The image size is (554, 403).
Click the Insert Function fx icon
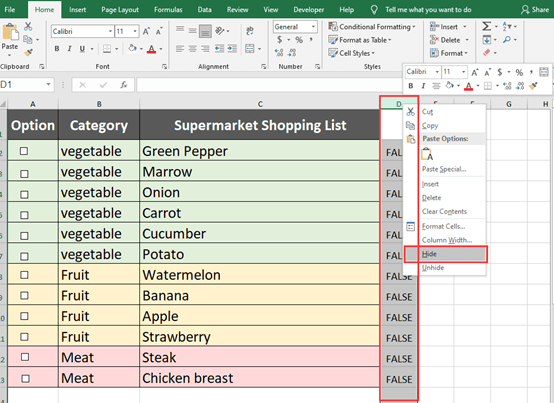click(x=124, y=85)
